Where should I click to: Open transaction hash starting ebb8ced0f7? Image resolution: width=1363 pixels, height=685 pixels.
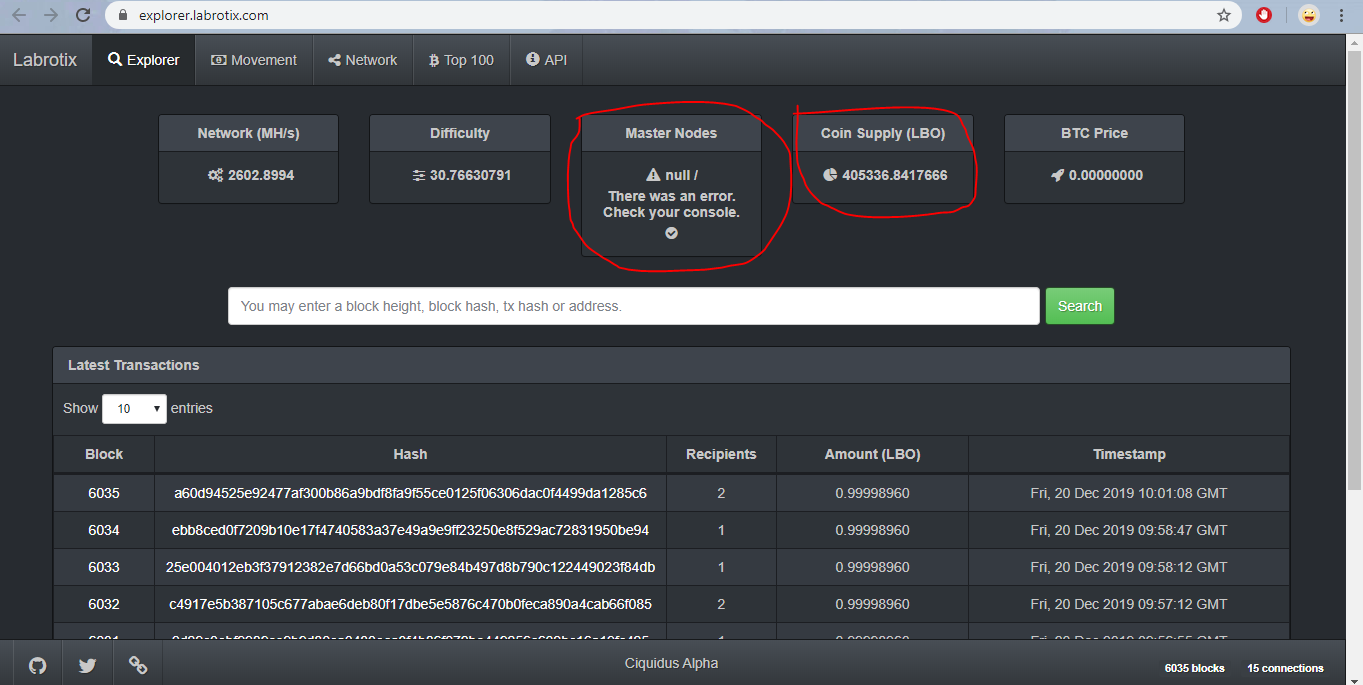coord(410,530)
